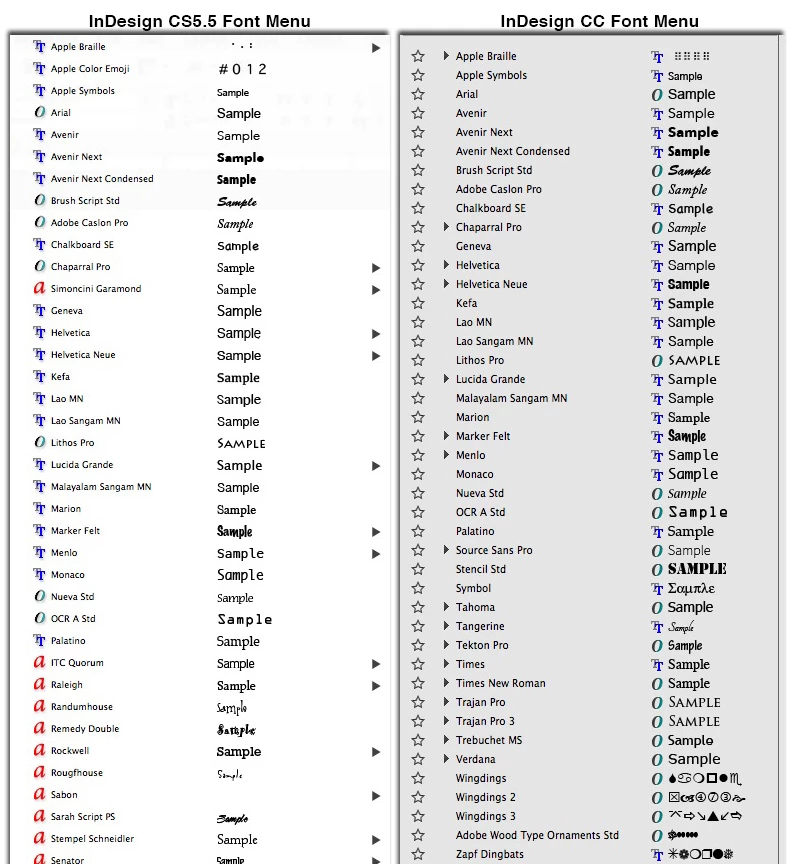
Task: Click the red Type 1 icon beside Simoncini Garamond
Action: point(39,288)
